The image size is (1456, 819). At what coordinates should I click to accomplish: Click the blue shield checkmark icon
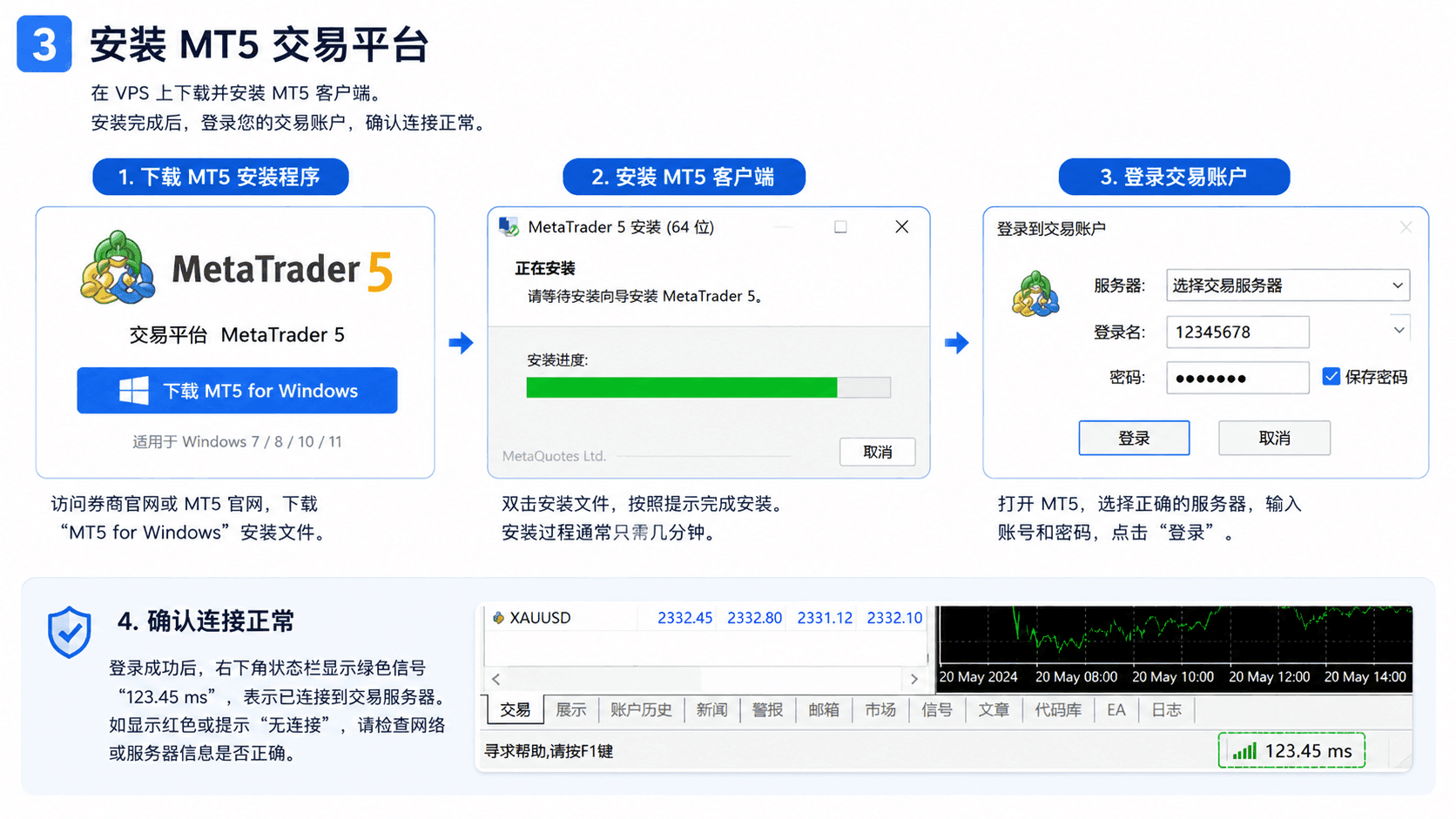click(x=70, y=632)
